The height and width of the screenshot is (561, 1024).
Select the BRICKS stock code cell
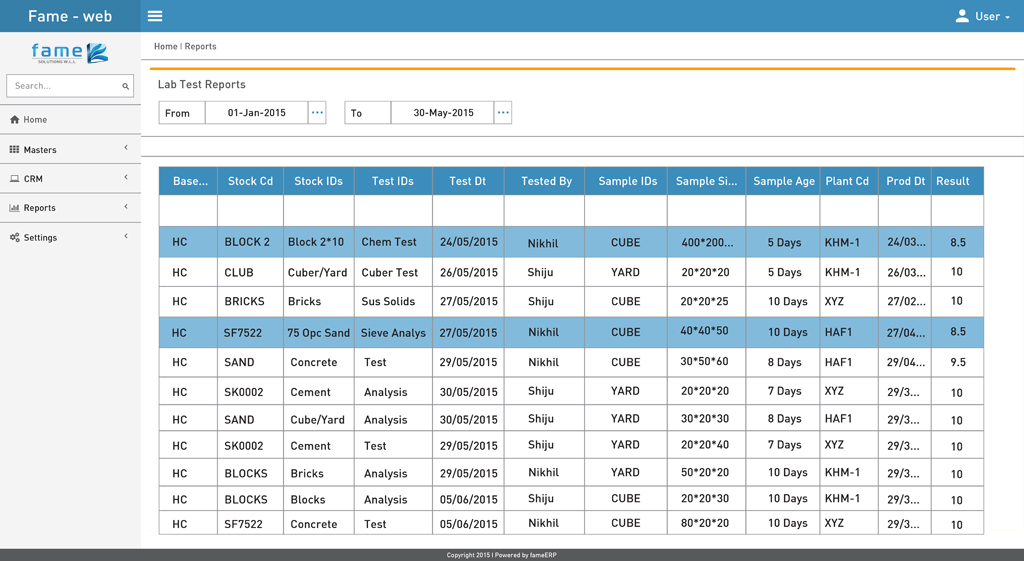(x=250, y=301)
